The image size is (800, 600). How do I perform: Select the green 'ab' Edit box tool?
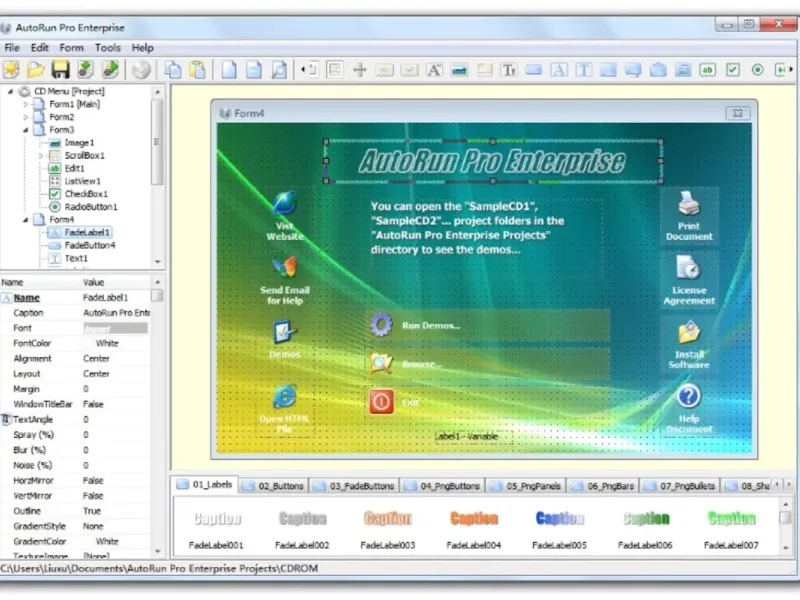click(x=707, y=70)
